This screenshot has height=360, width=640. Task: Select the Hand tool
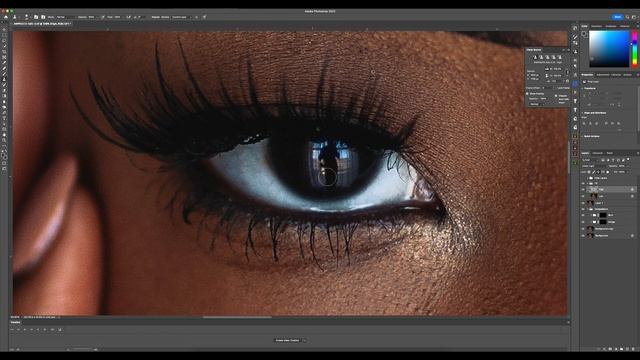click(x=4, y=134)
